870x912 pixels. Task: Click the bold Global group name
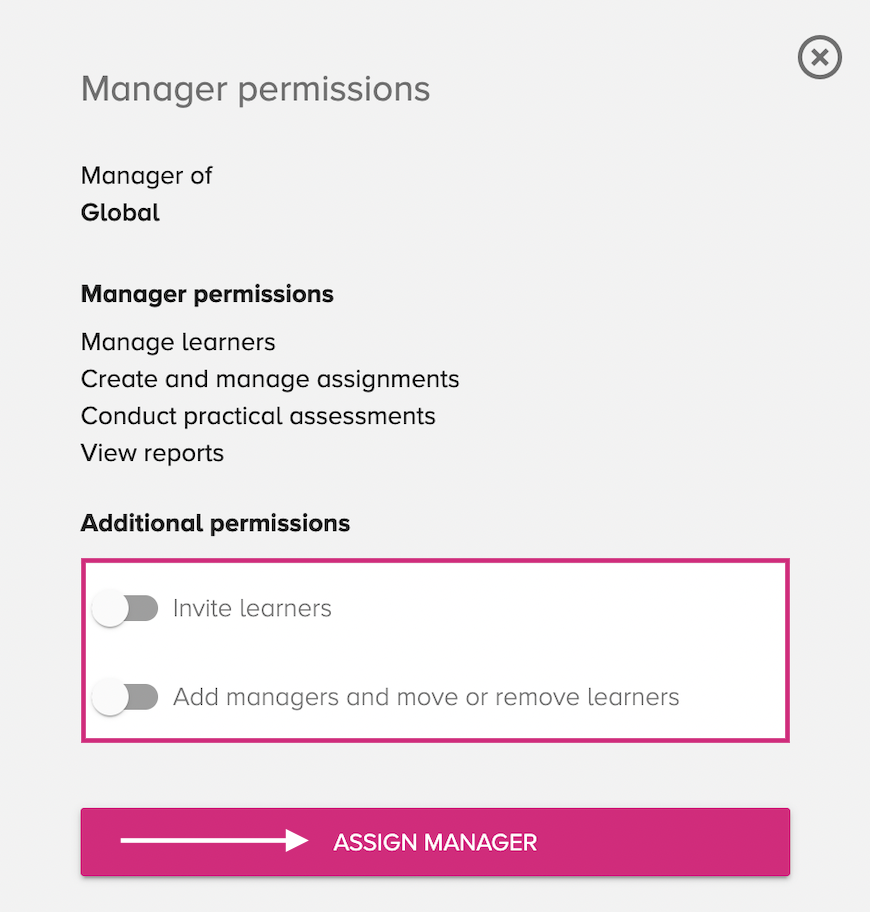120,212
